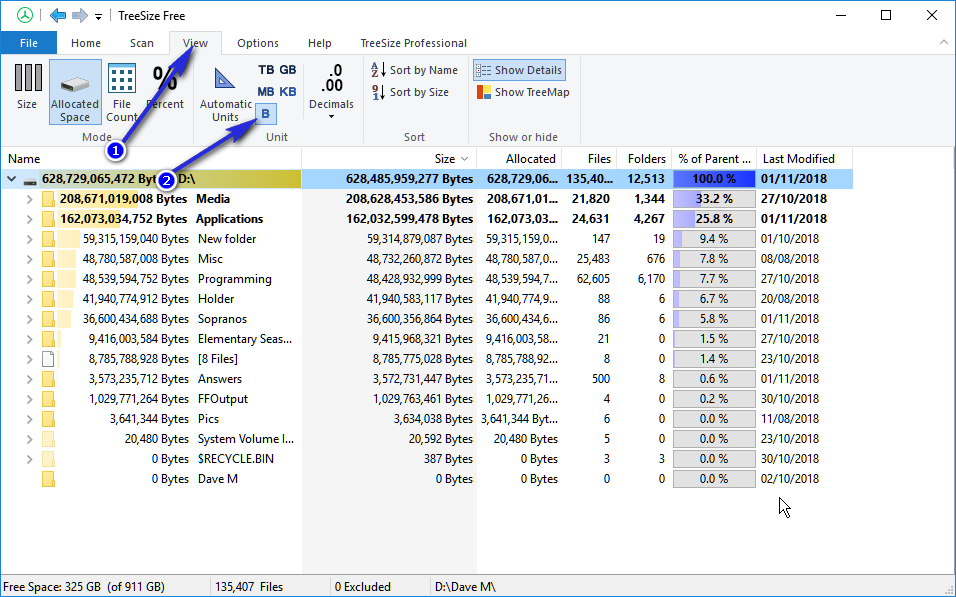
Task: Click the Allocated column header
Action: tap(519, 159)
